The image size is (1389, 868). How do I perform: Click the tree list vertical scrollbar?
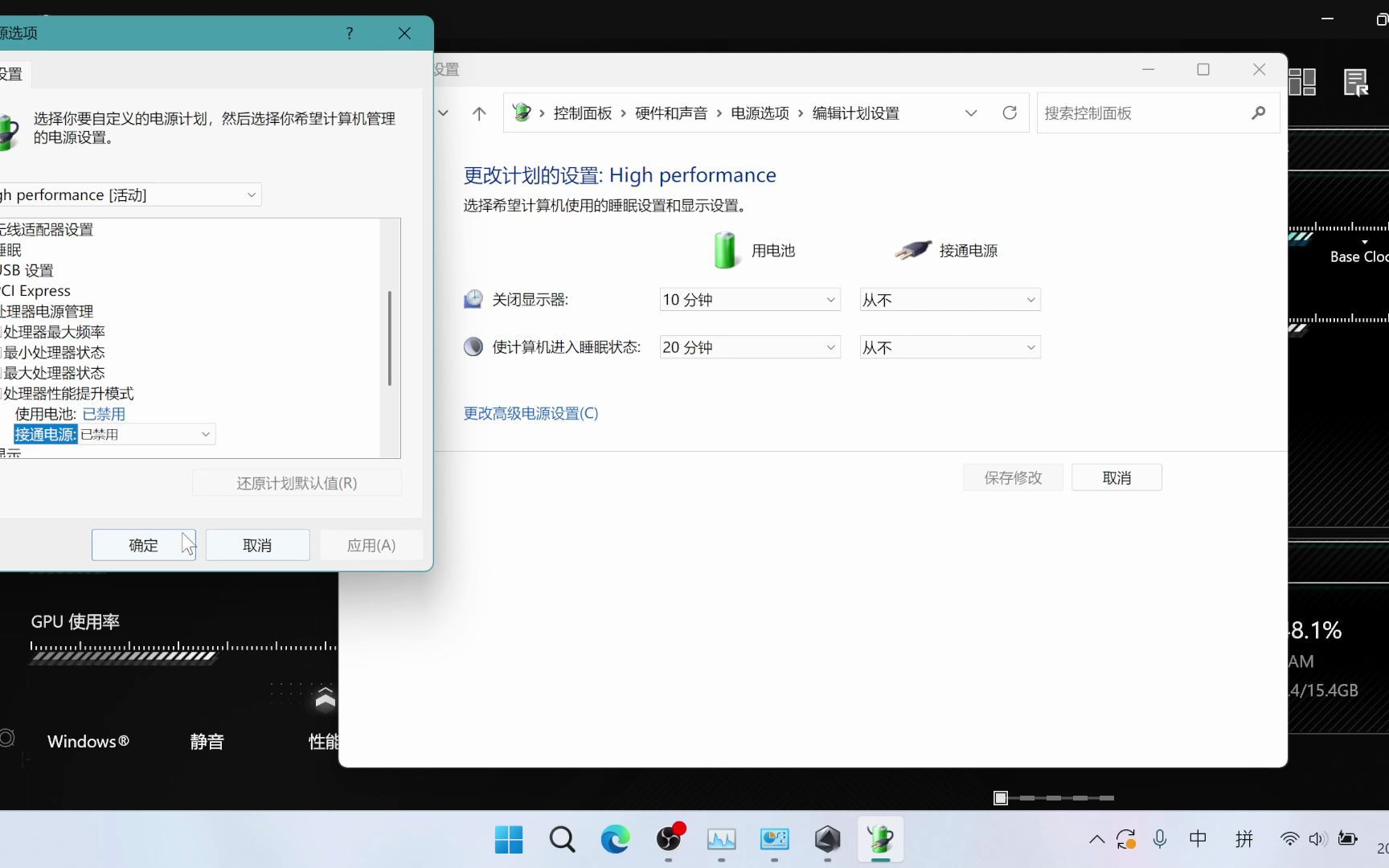coord(390,338)
